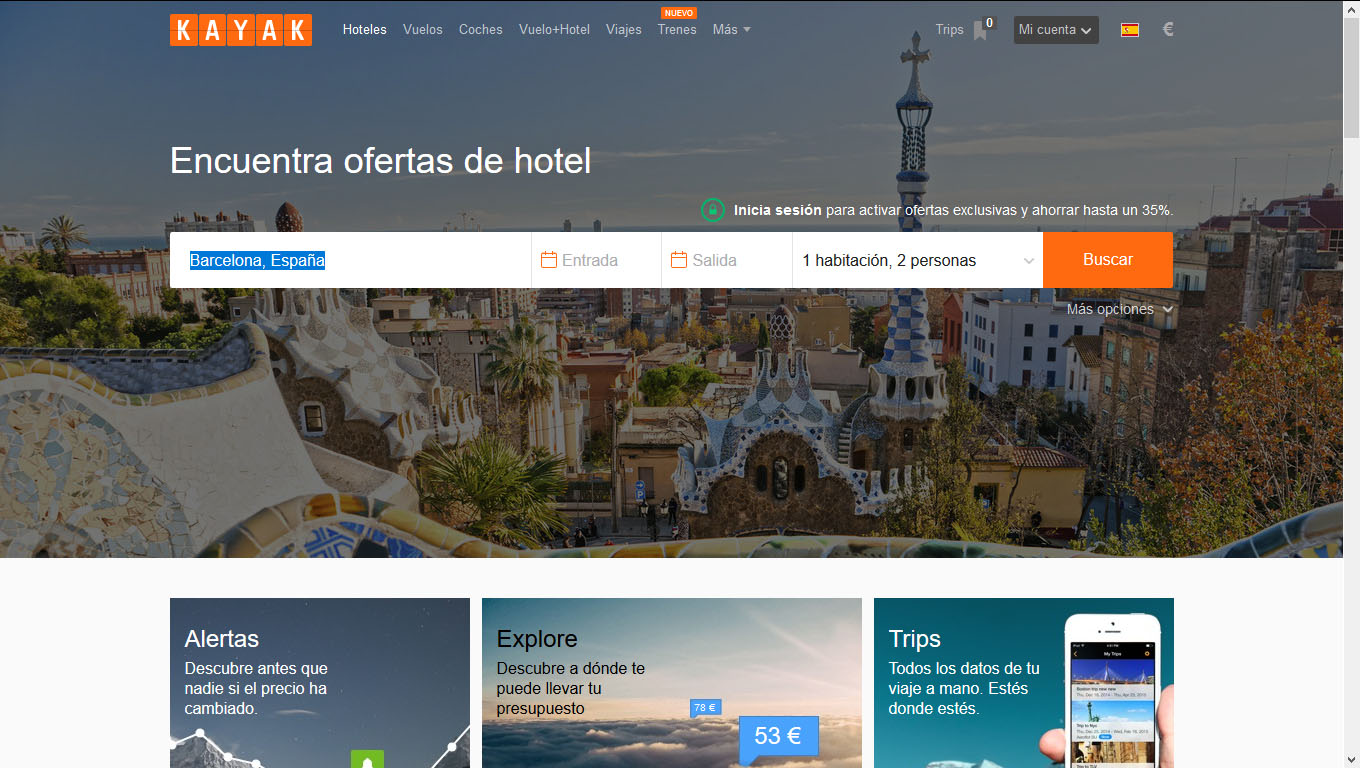Open the Más menu in navigation
The image size is (1360, 768).
(x=731, y=30)
